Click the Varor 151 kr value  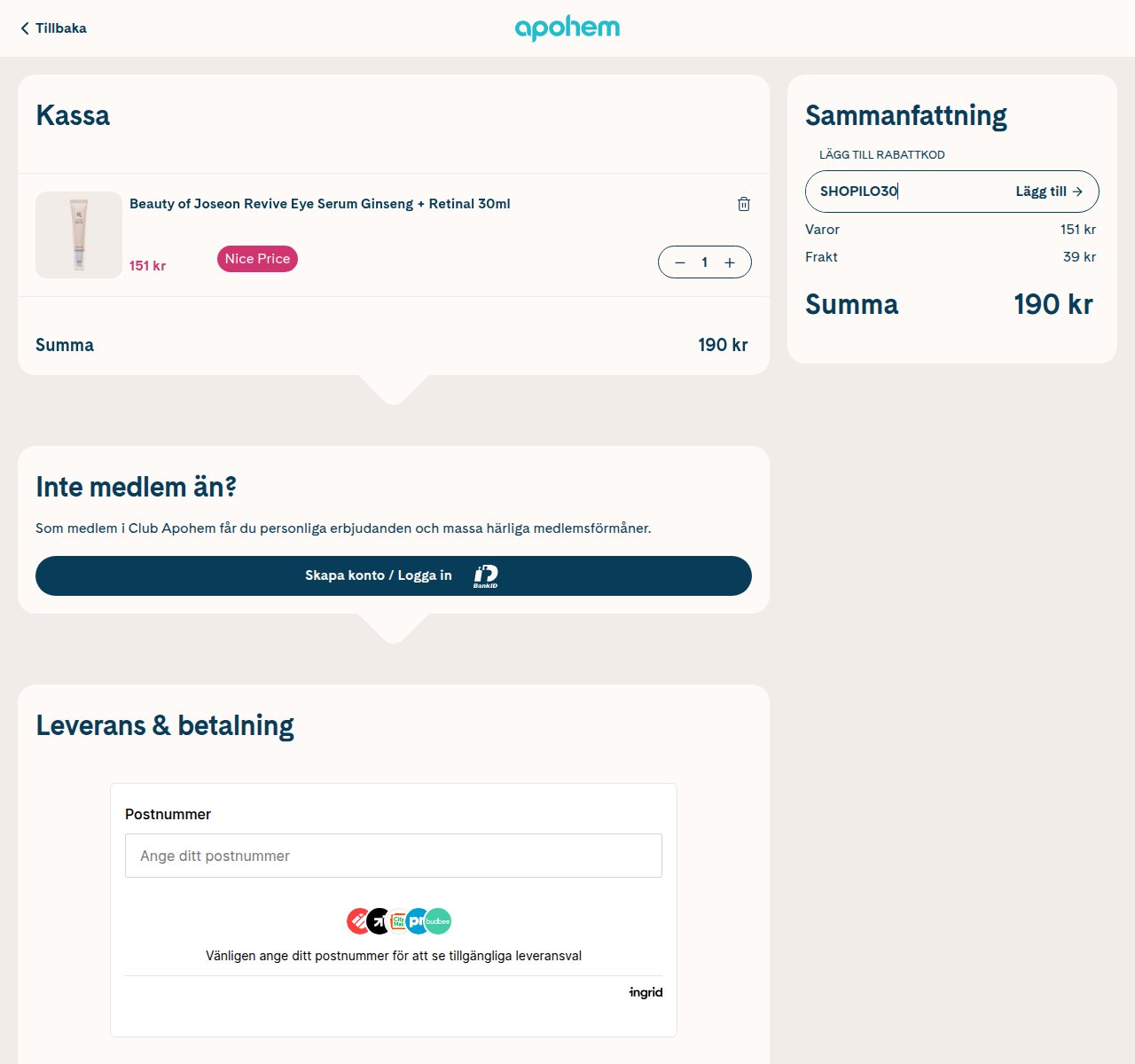pyautogui.click(x=1078, y=230)
